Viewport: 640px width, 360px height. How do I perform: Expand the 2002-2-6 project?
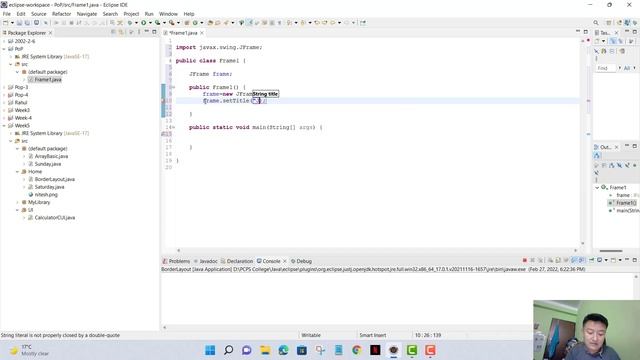4,41
